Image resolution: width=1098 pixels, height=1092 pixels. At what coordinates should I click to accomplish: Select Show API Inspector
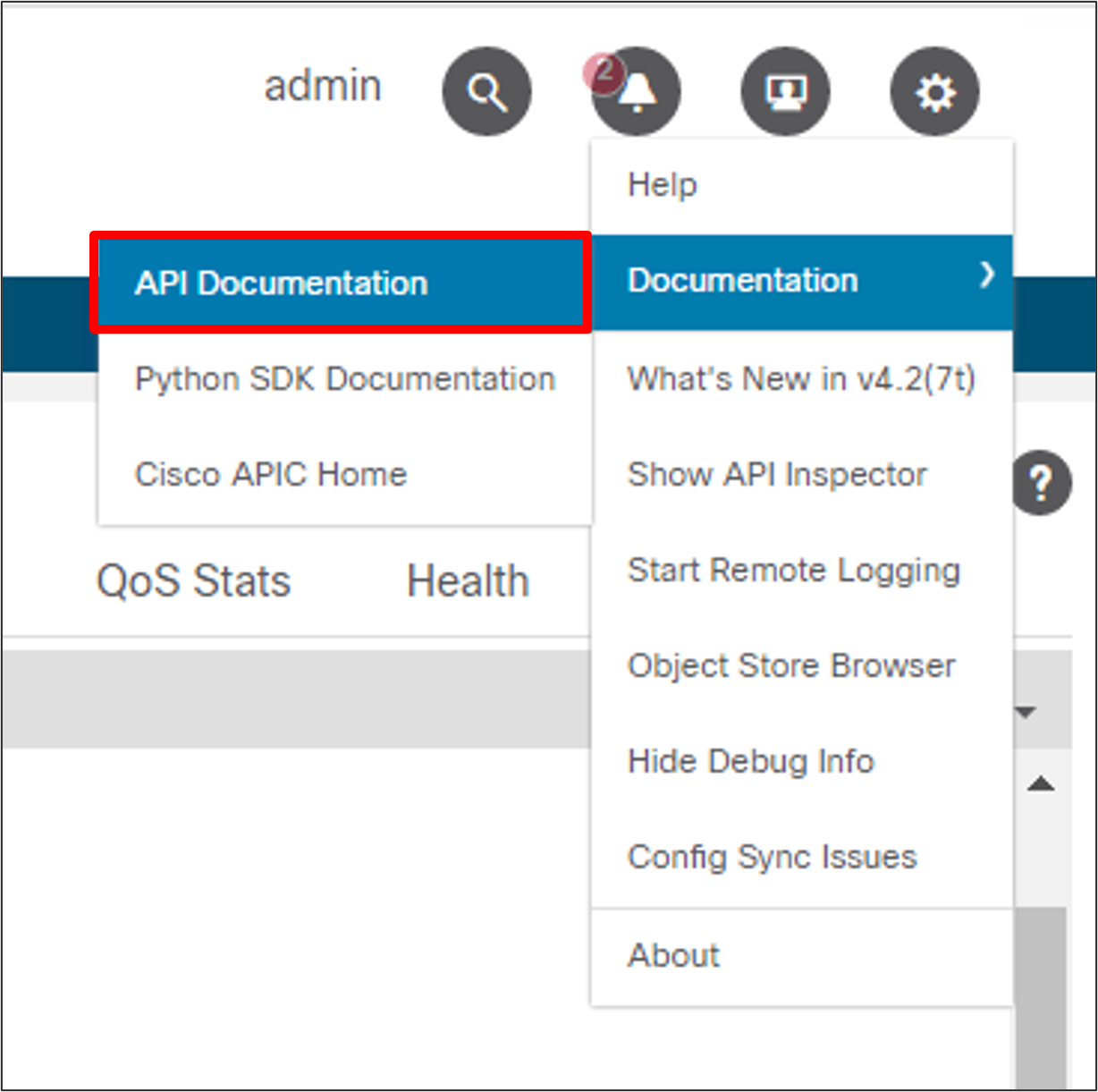coord(776,475)
